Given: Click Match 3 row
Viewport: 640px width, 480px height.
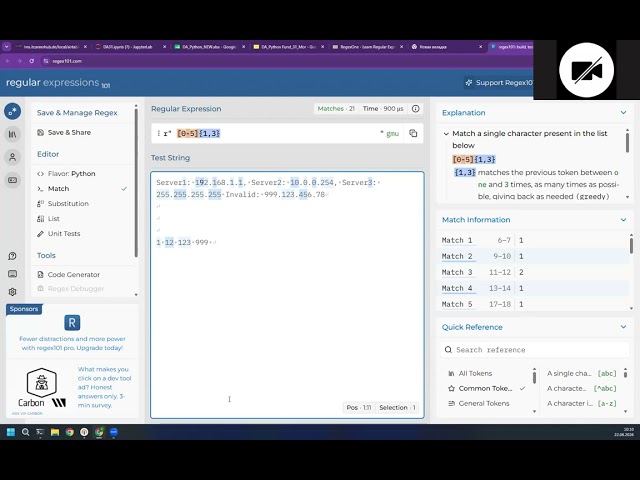Looking at the screenshot, I should tap(534, 272).
